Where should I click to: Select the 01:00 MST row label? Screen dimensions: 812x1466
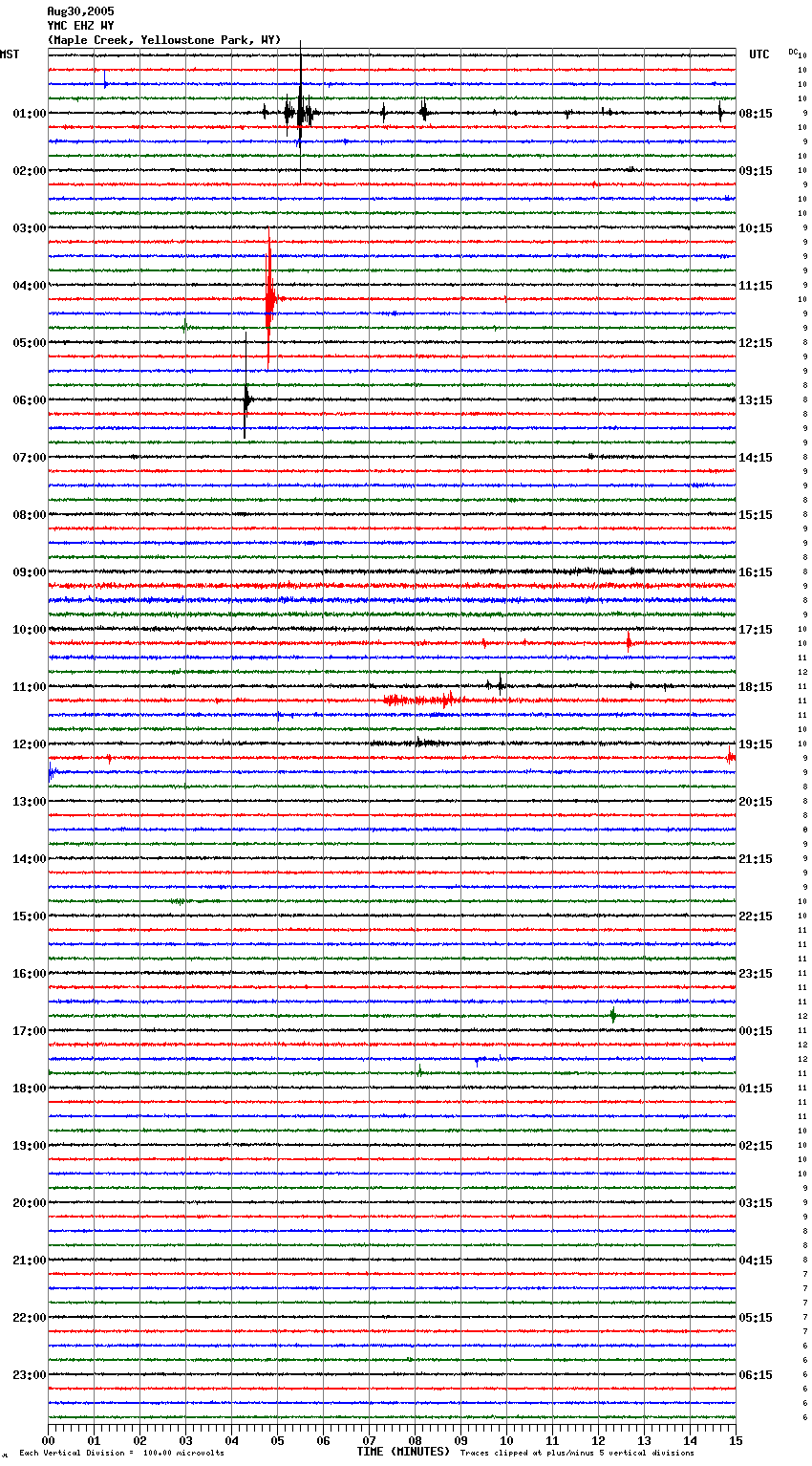coord(30,114)
